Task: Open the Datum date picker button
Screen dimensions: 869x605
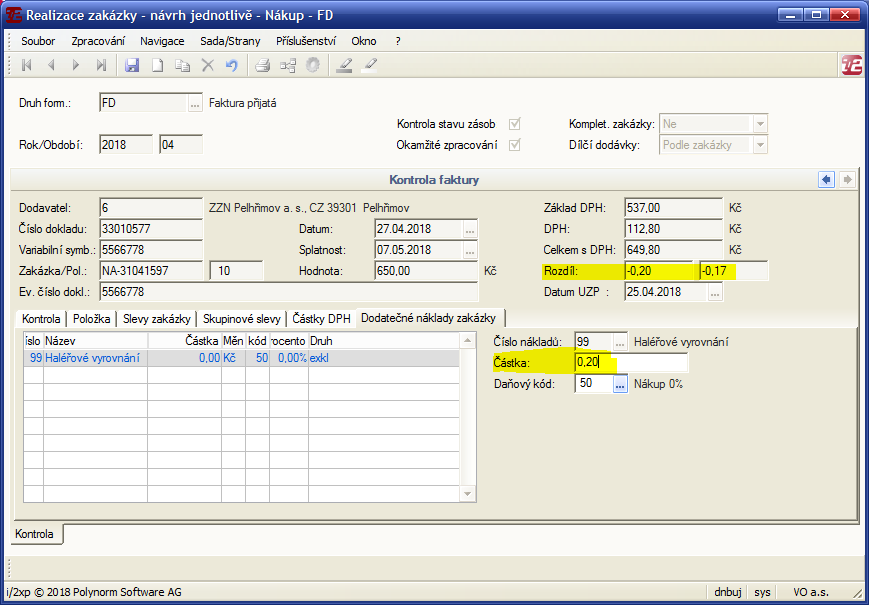Action: point(470,229)
